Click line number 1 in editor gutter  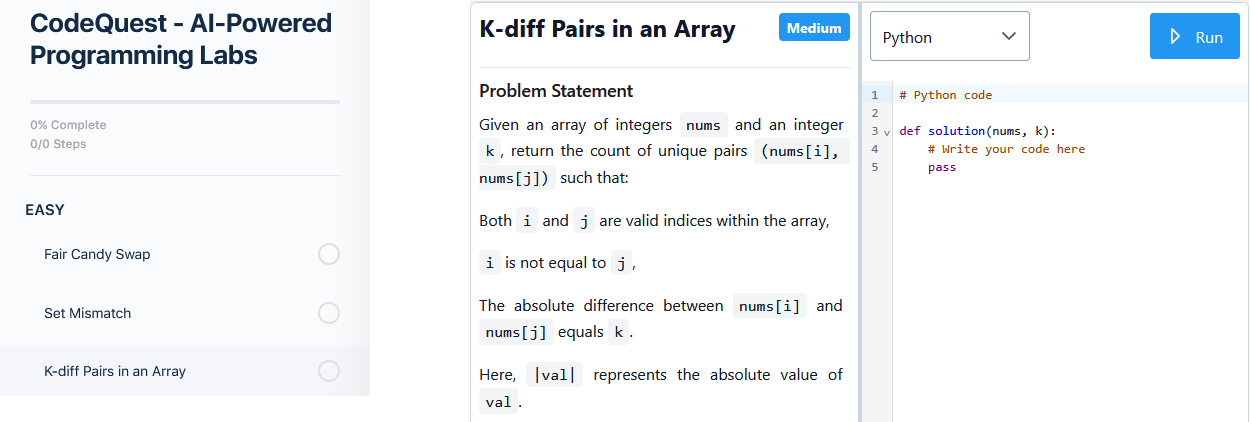point(874,95)
